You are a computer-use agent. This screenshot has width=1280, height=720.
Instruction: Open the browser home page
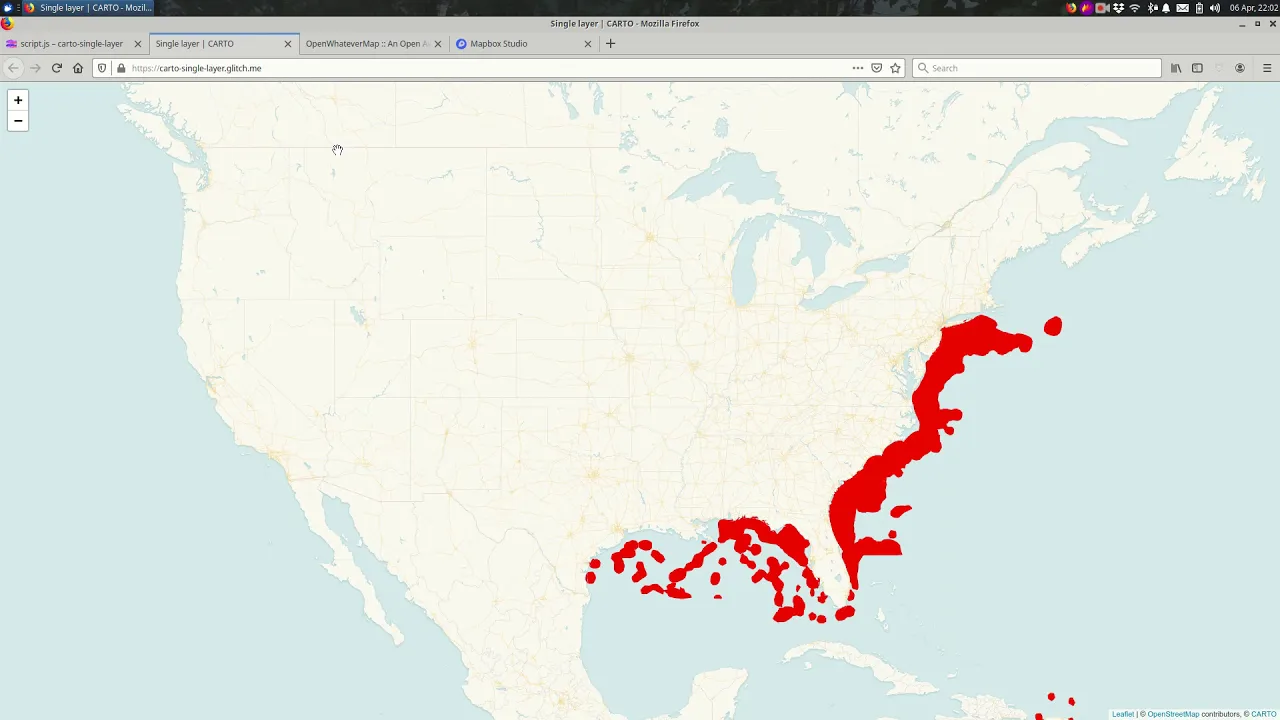[78, 68]
